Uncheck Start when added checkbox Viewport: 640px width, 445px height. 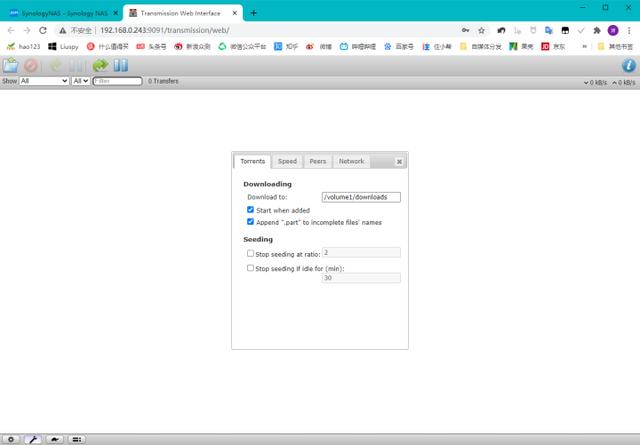[x=250, y=210]
